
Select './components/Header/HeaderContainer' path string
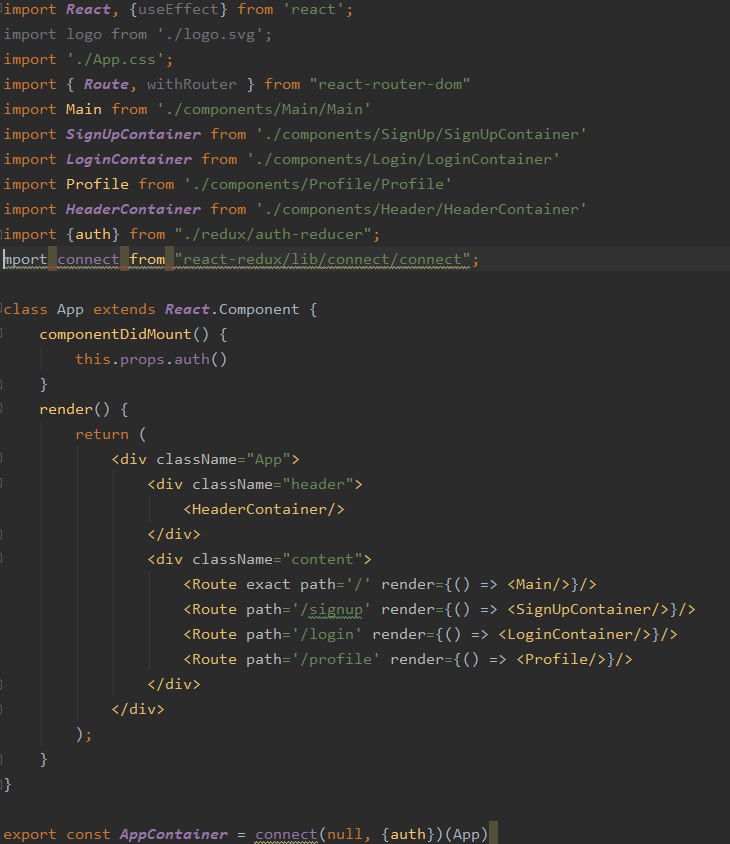421,209
